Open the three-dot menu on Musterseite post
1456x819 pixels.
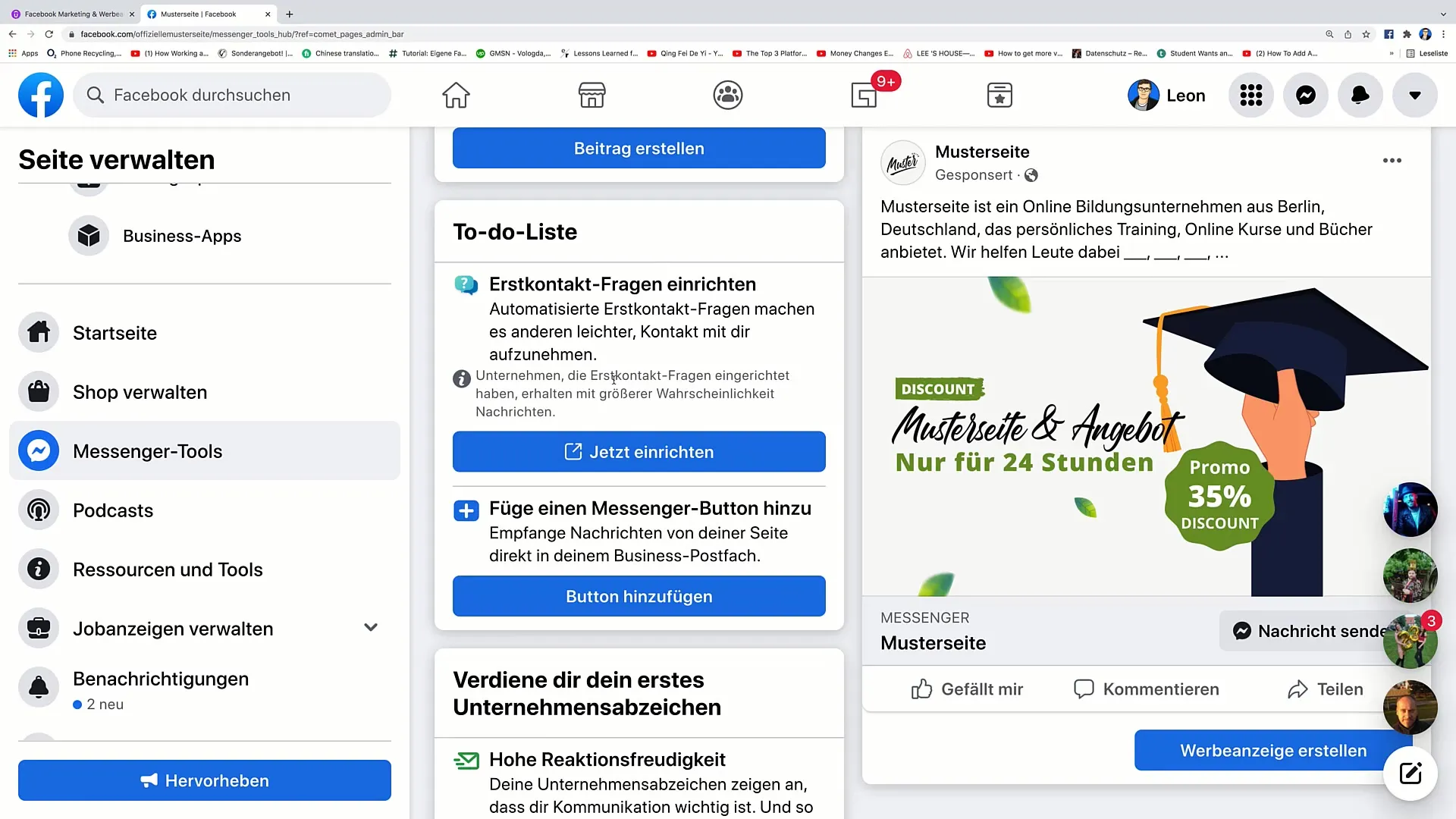pos(1392,160)
